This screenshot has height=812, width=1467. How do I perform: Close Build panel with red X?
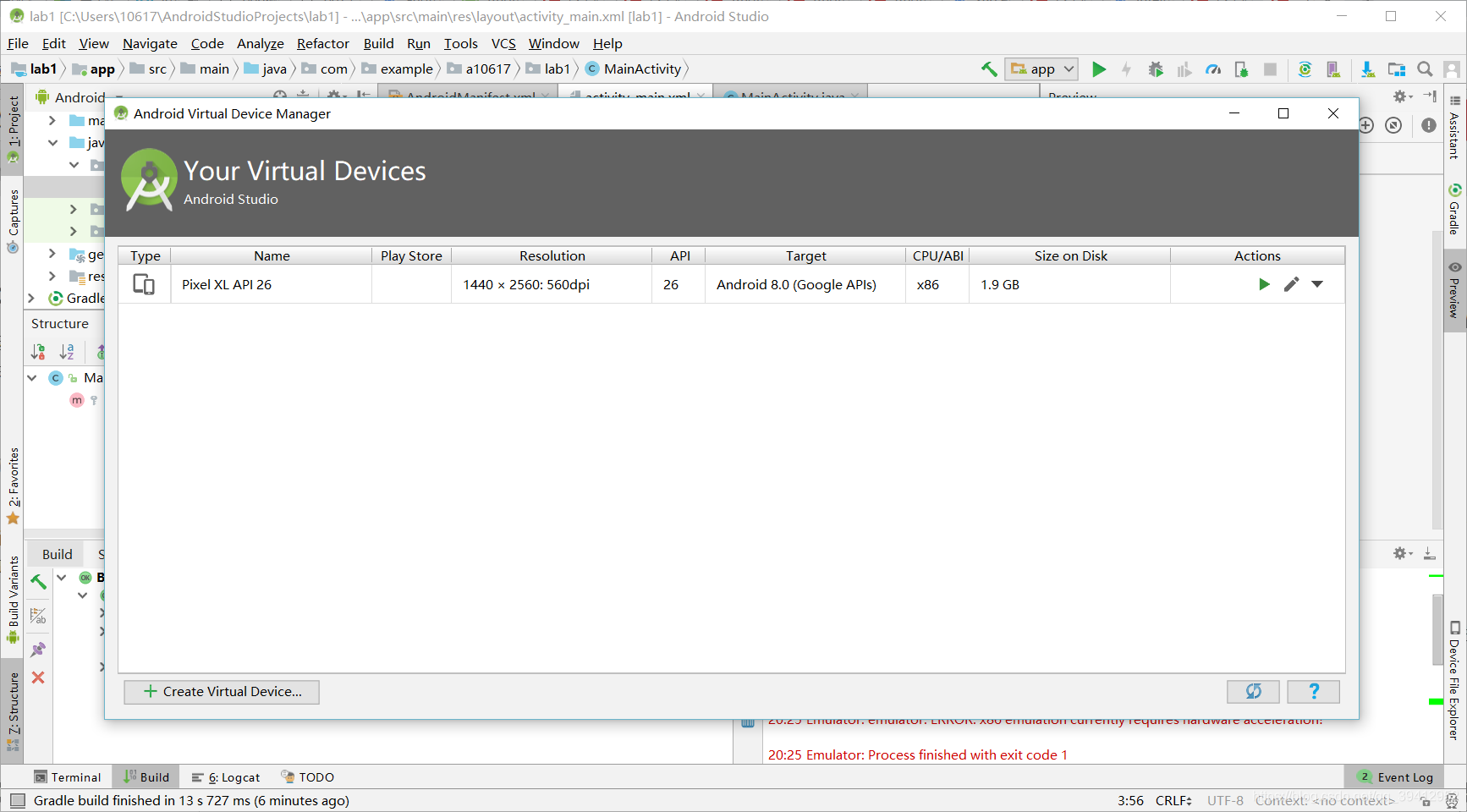[38, 678]
